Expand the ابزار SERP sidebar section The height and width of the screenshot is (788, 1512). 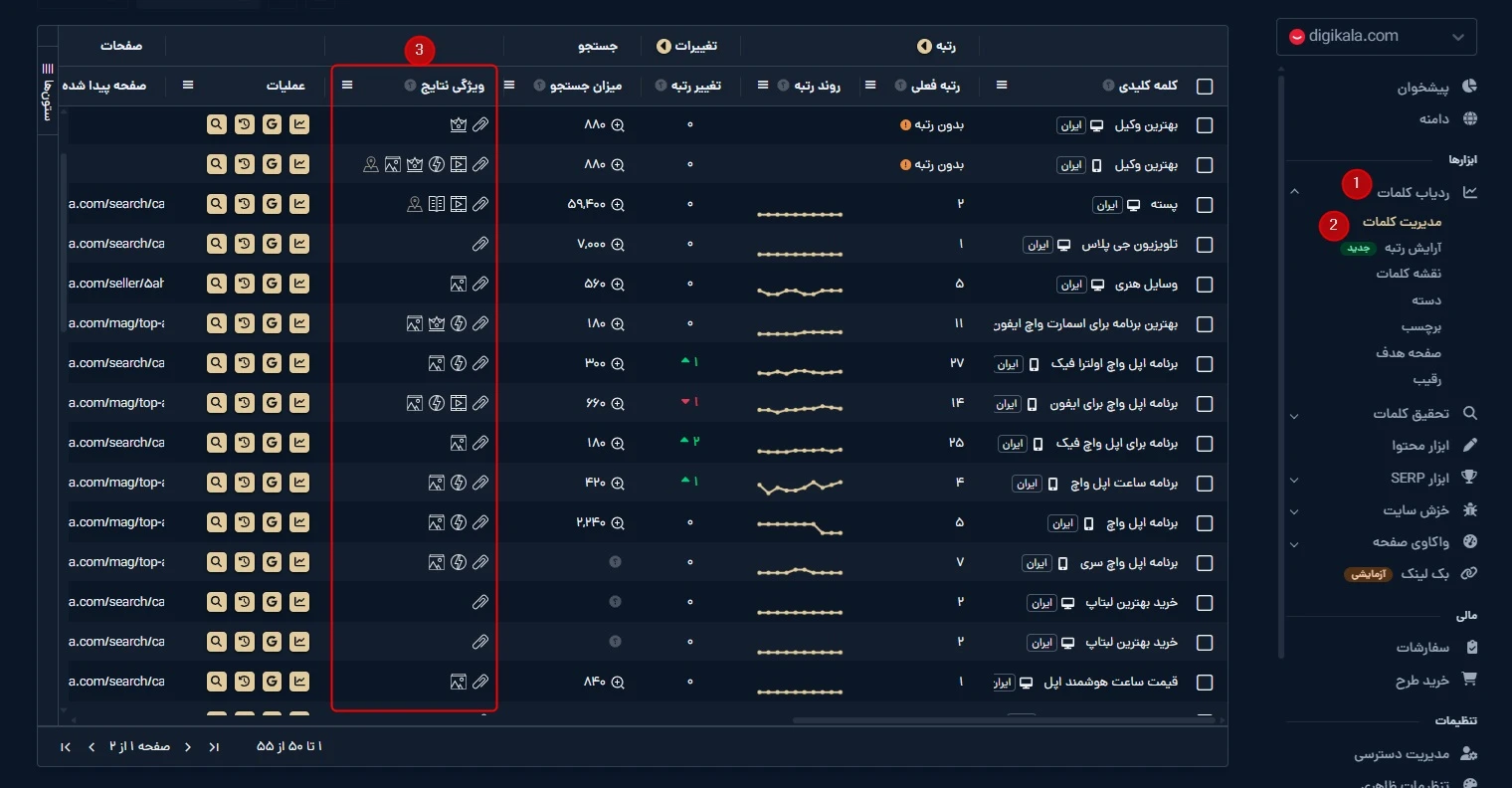click(x=1294, y=479)
